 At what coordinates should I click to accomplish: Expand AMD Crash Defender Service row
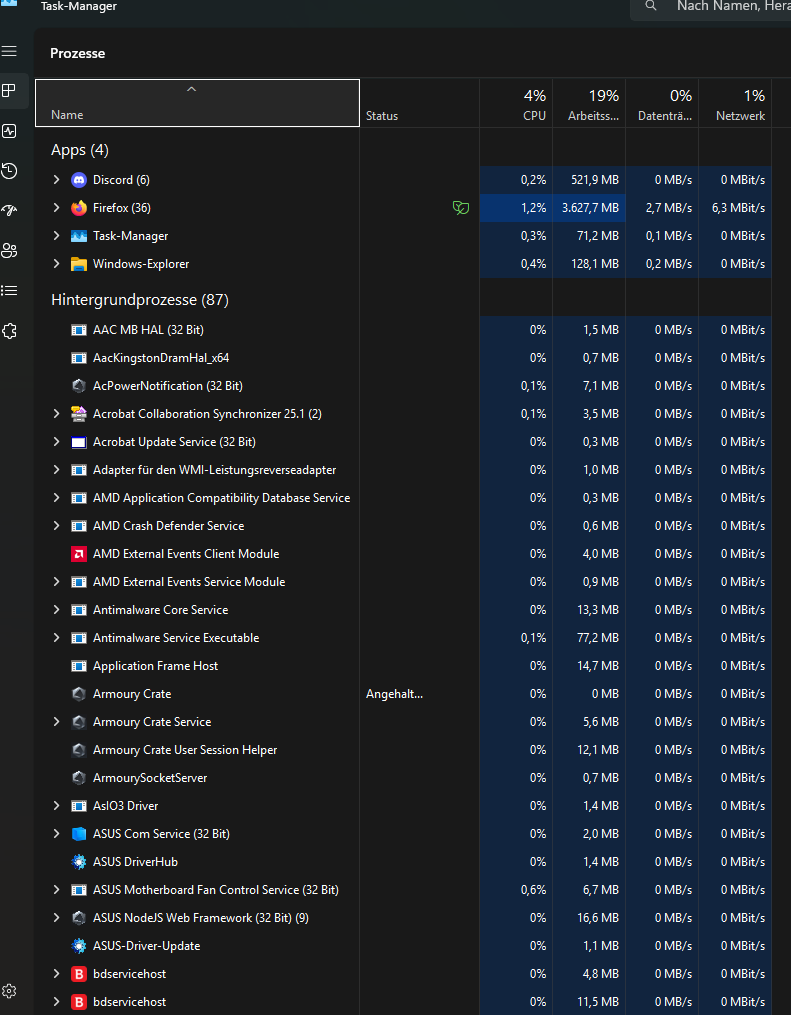(x=56, y=526)
